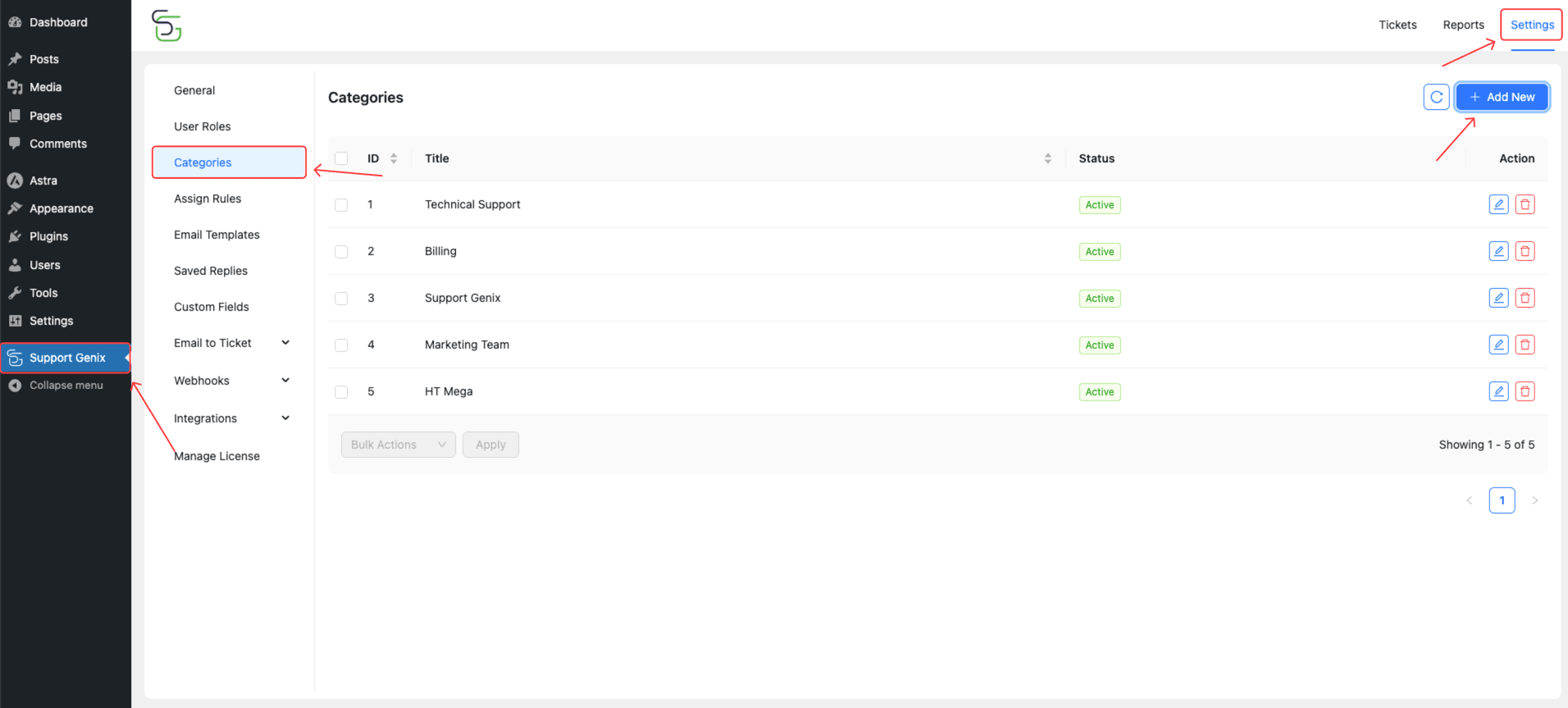The width and height of the screenshot is (1568, 708).
Task: Select all categories with the header checkbox
Action: click(341, 158)
